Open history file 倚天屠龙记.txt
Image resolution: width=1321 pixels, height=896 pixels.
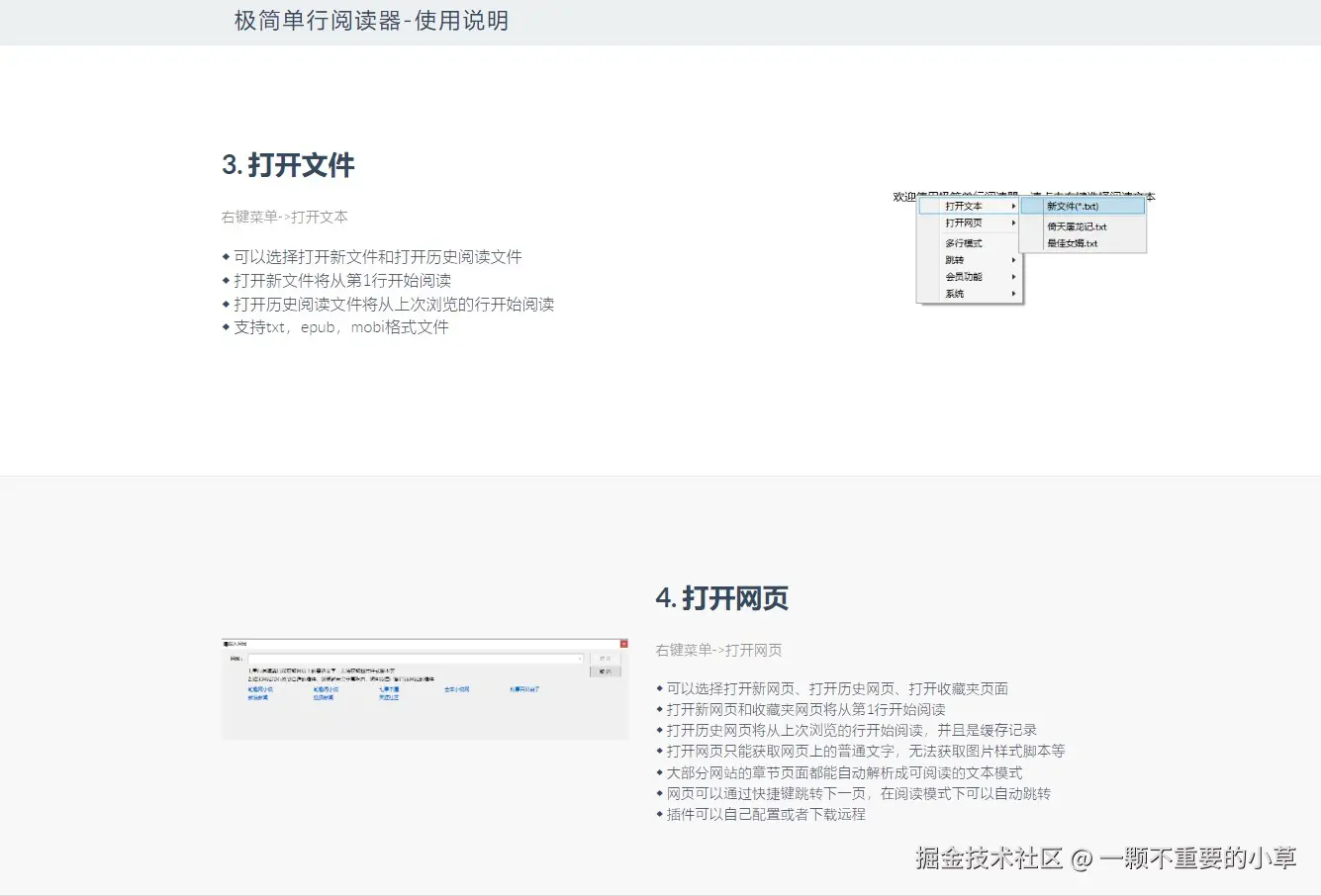[x=1083, y=226]
